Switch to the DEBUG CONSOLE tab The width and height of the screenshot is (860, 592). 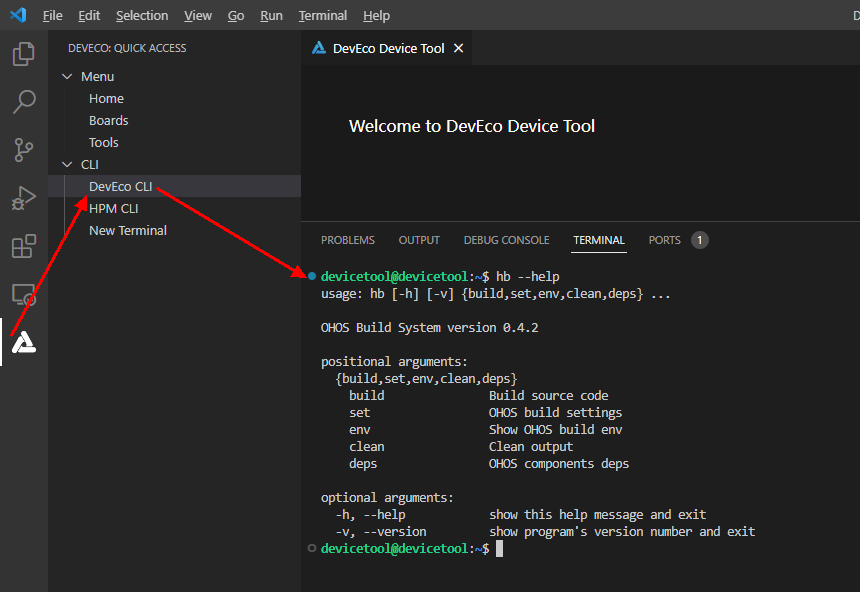(x=506, y=240)
